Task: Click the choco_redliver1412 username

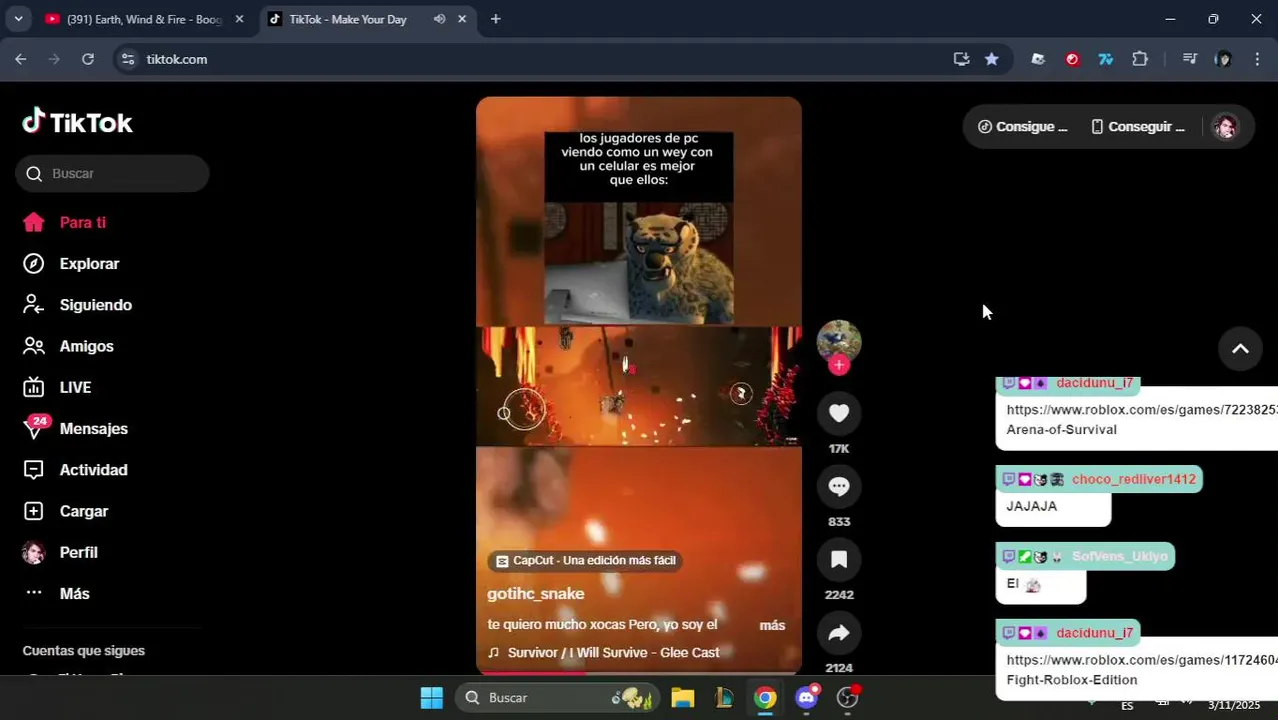Action: point(1133,479)
